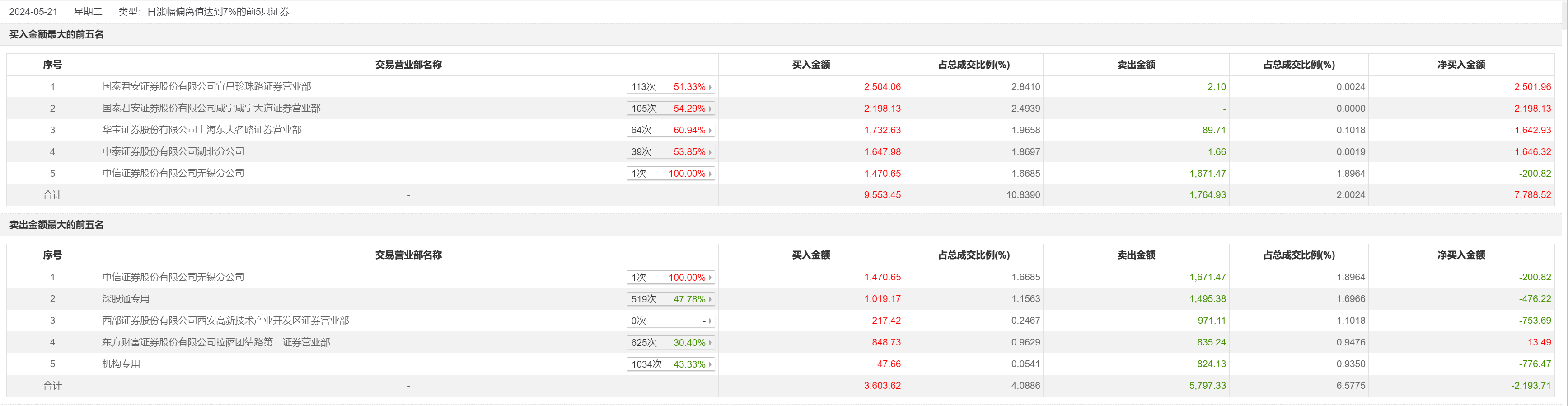Open 中泰证券股份有限公司湖北分公司 page
The height and width of the screenshot is (406, 1568).
coord(173,152)
